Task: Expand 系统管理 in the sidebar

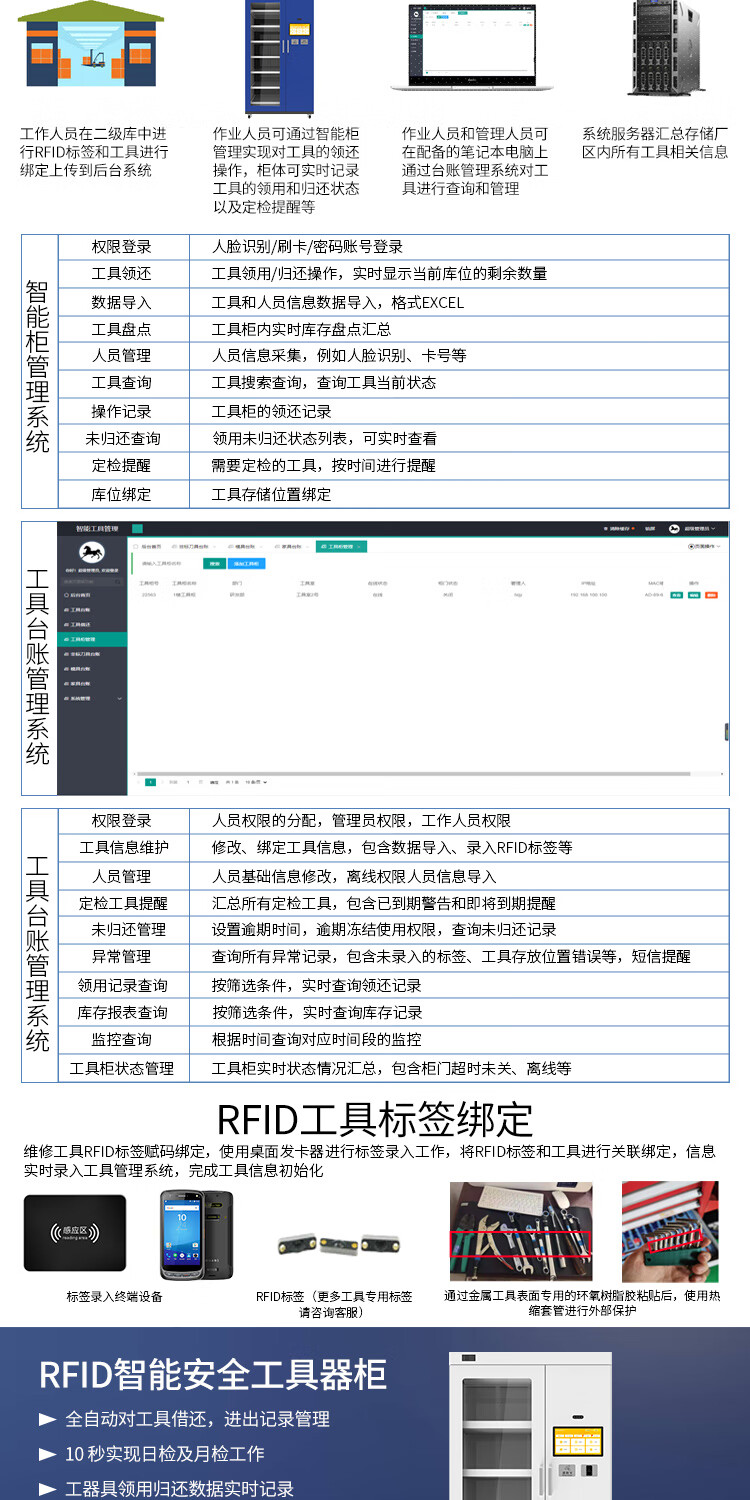Action: 92,698
